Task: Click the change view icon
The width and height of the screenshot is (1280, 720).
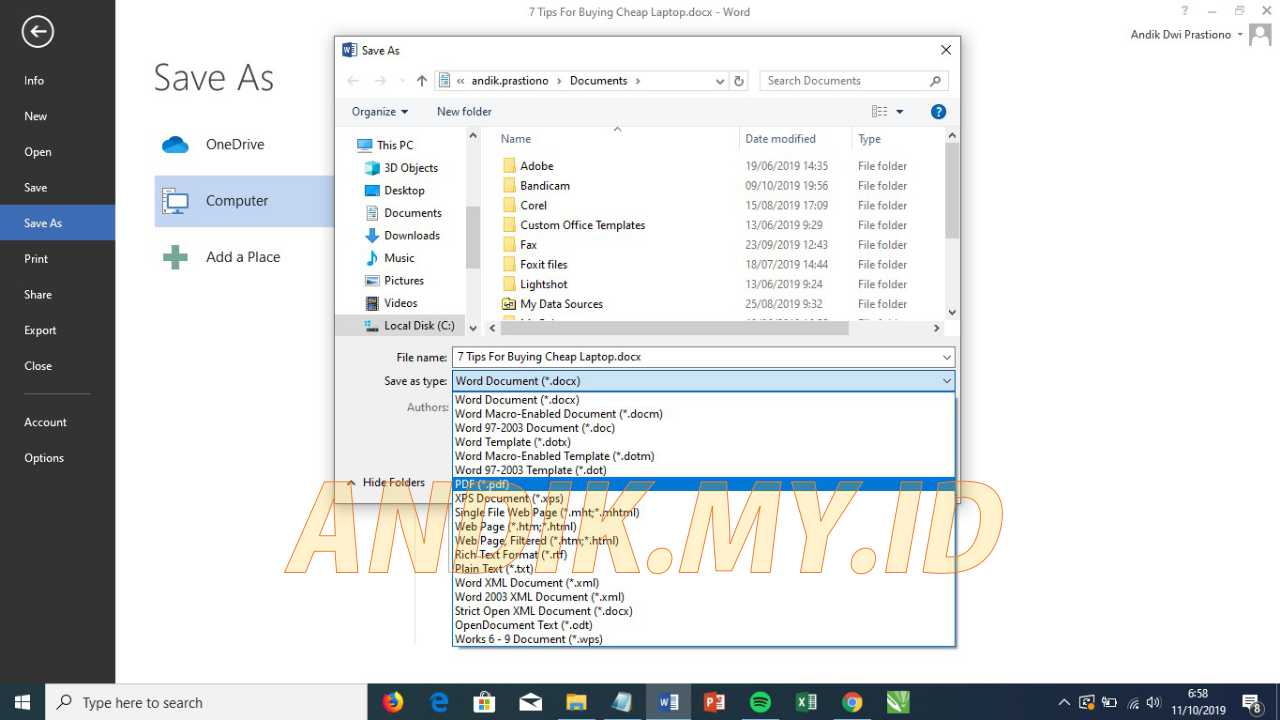Action: point(879,112)
